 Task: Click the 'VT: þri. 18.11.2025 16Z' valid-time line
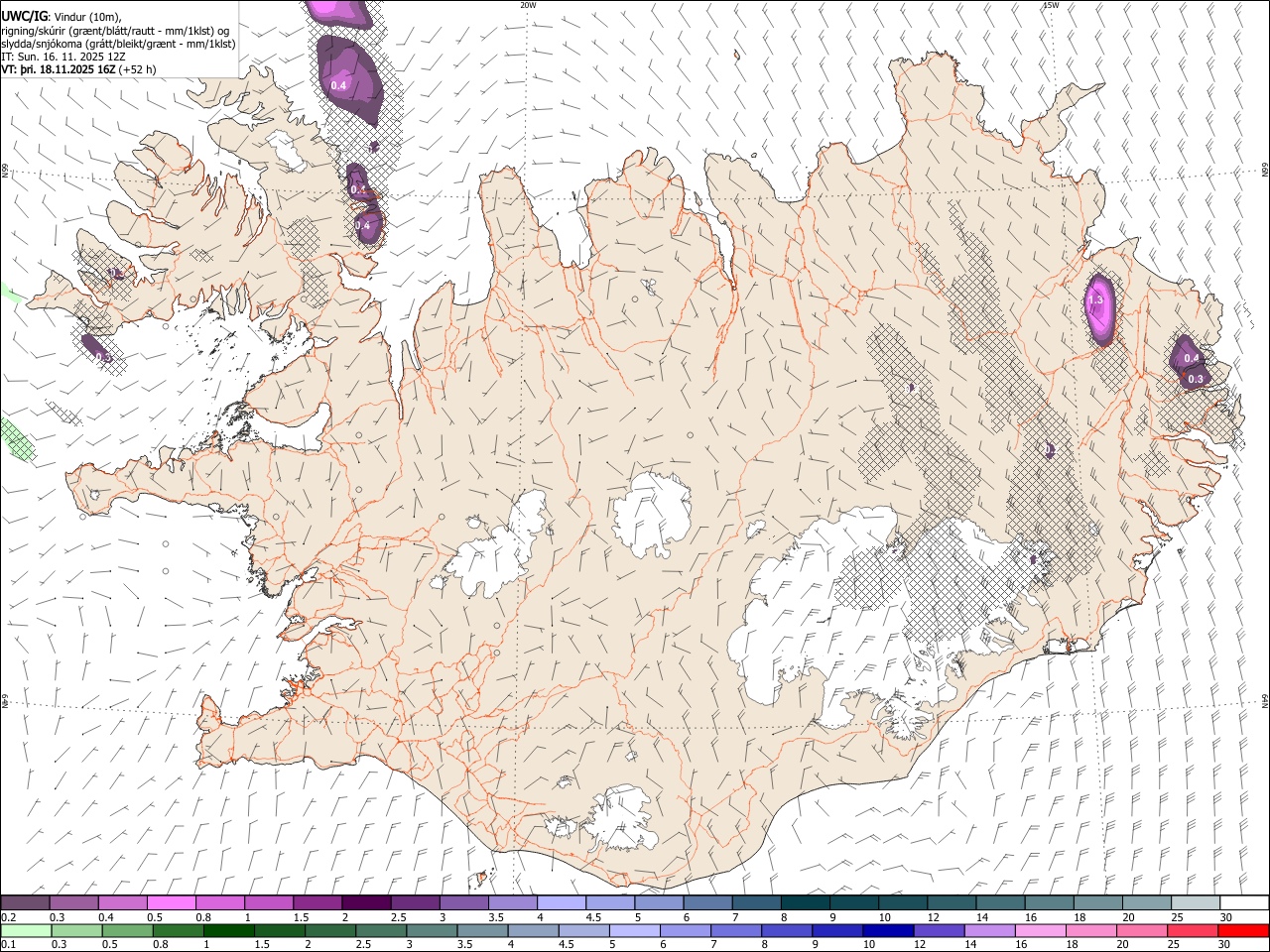click(x=78, y=70)
